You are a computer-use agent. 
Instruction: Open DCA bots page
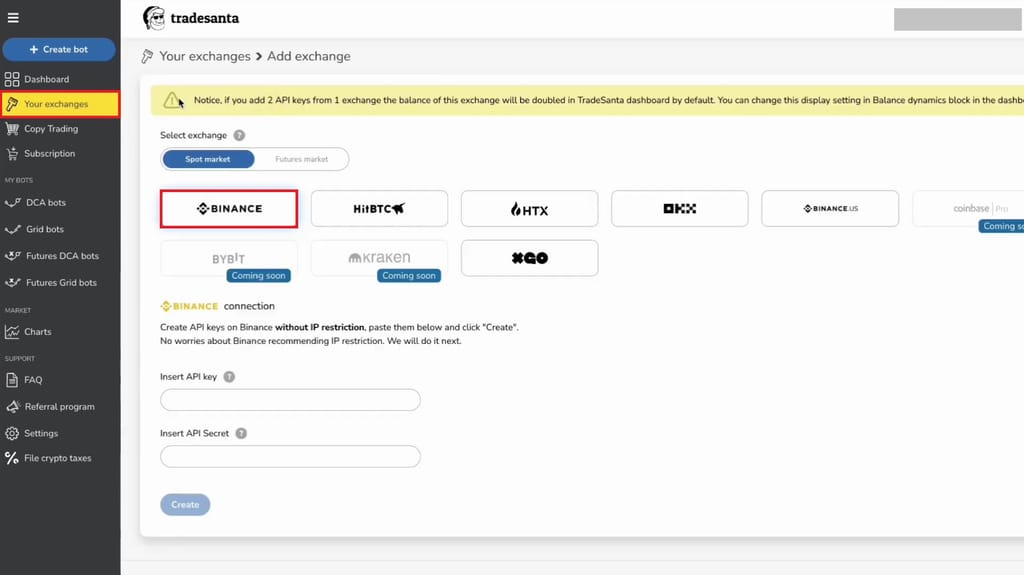pos(46,203)
